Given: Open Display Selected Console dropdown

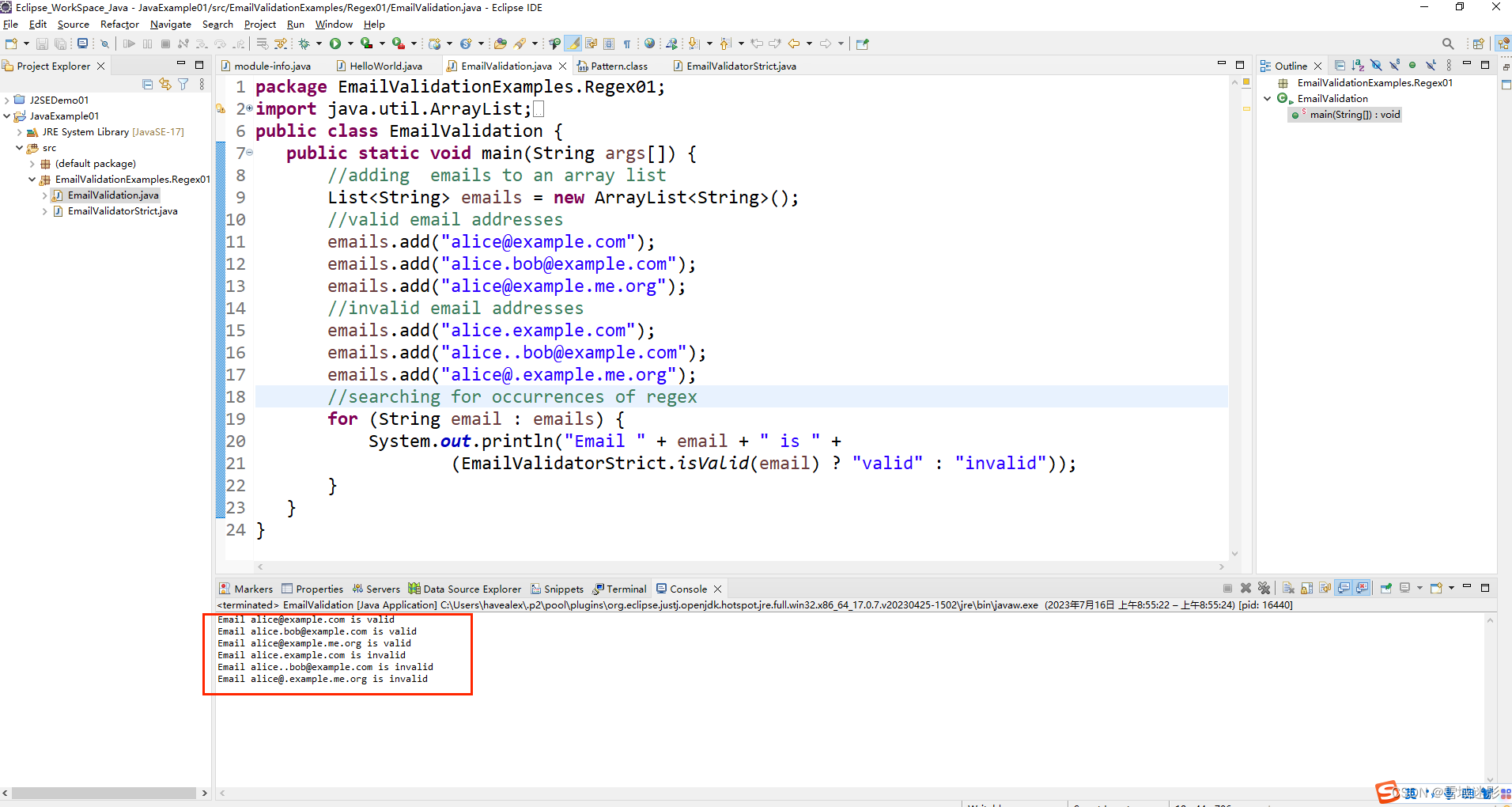Looking at the screenshot, I should [x=1419, y=588].
